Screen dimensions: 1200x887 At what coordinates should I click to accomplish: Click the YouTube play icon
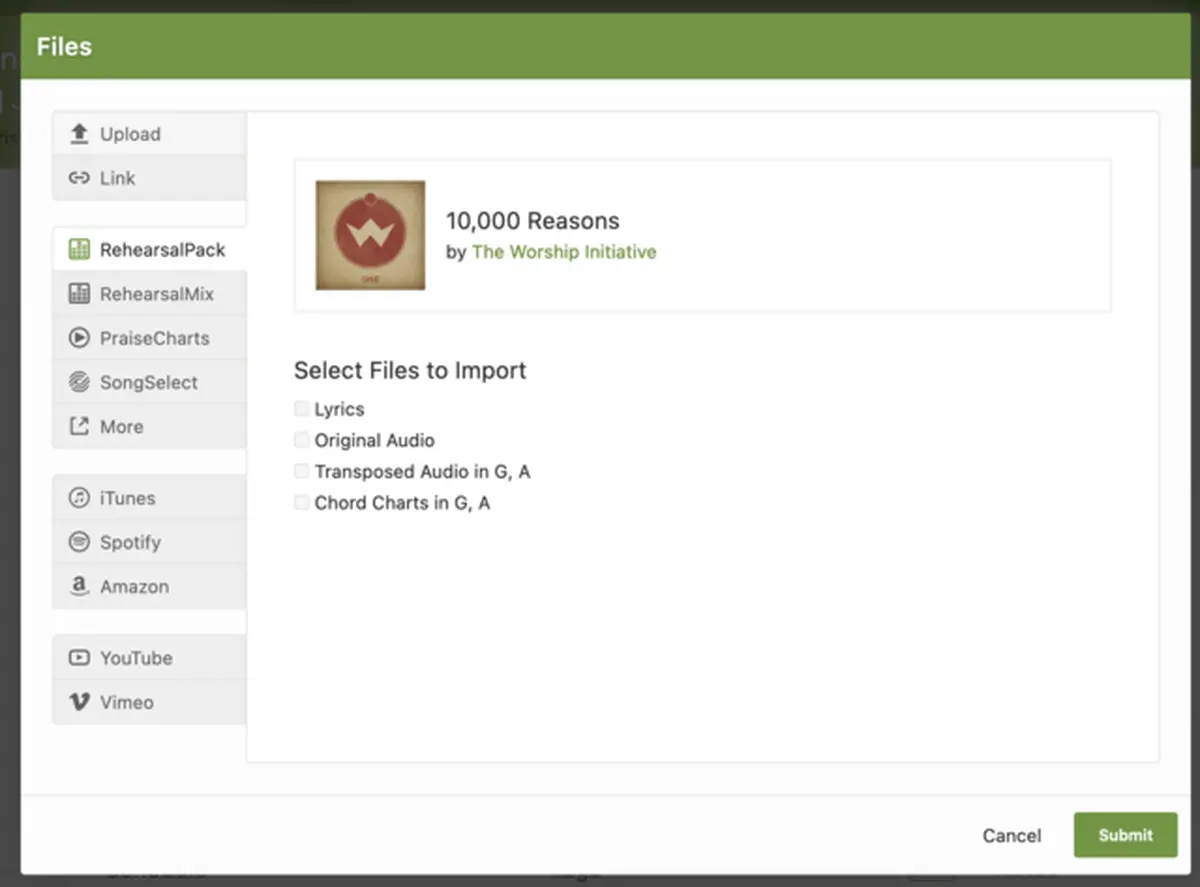[x=79, y=657]
